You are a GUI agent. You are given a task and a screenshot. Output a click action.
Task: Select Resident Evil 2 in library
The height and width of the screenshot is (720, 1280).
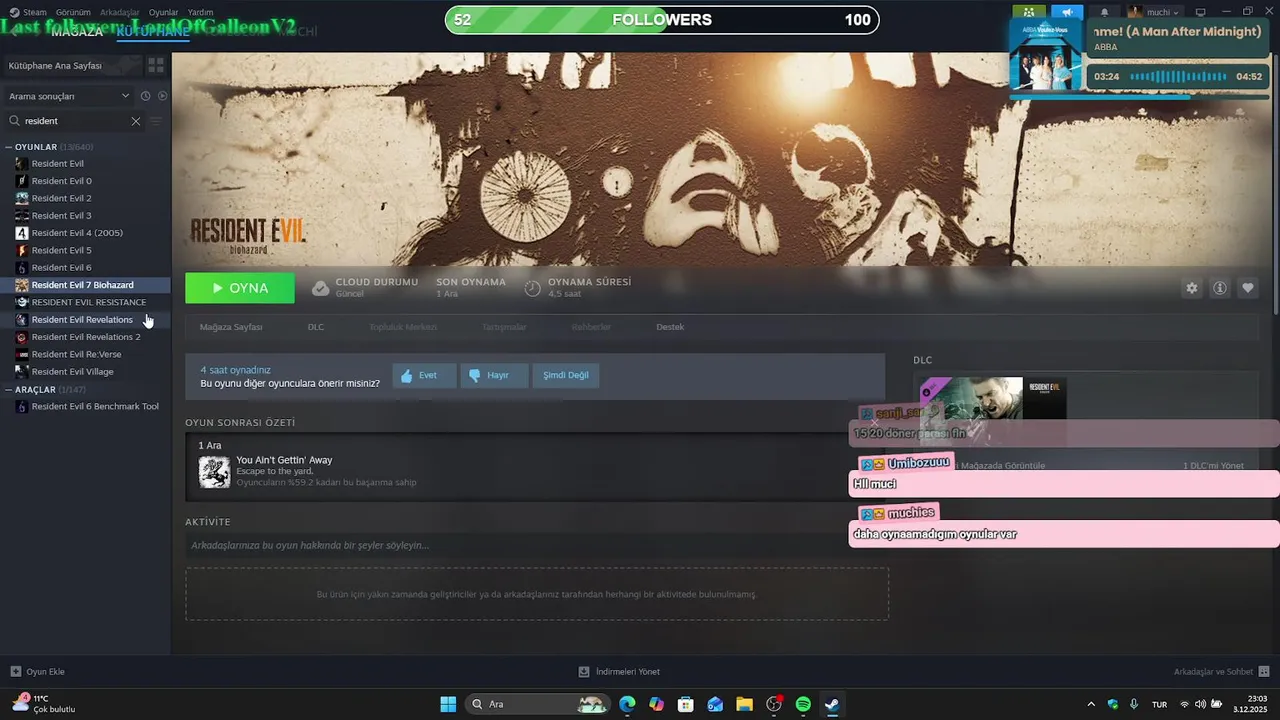(61, 198)
